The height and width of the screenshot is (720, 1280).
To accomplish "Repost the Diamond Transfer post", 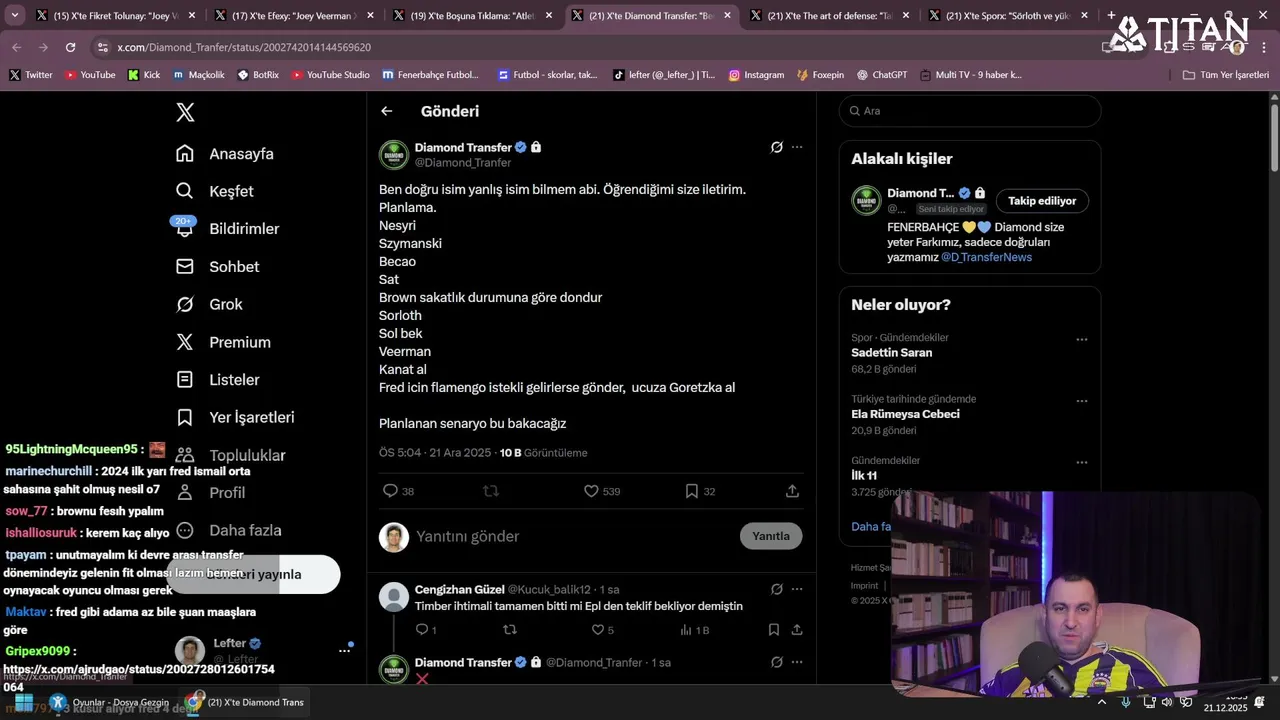I will pyautogui.click(x=491, y=491).
